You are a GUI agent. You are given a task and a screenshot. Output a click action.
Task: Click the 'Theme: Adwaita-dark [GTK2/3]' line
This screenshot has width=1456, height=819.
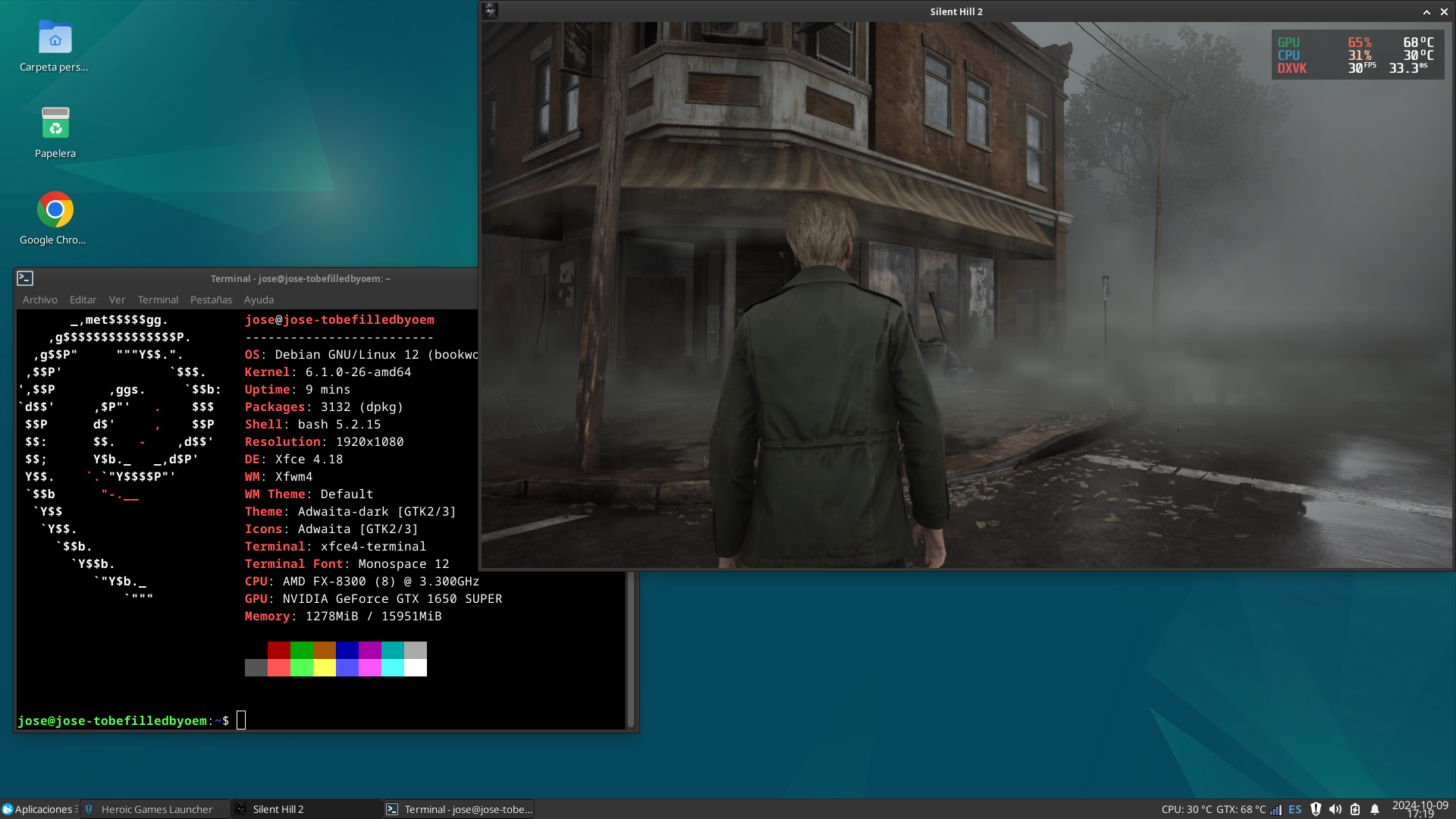click(x=350, y=511)
